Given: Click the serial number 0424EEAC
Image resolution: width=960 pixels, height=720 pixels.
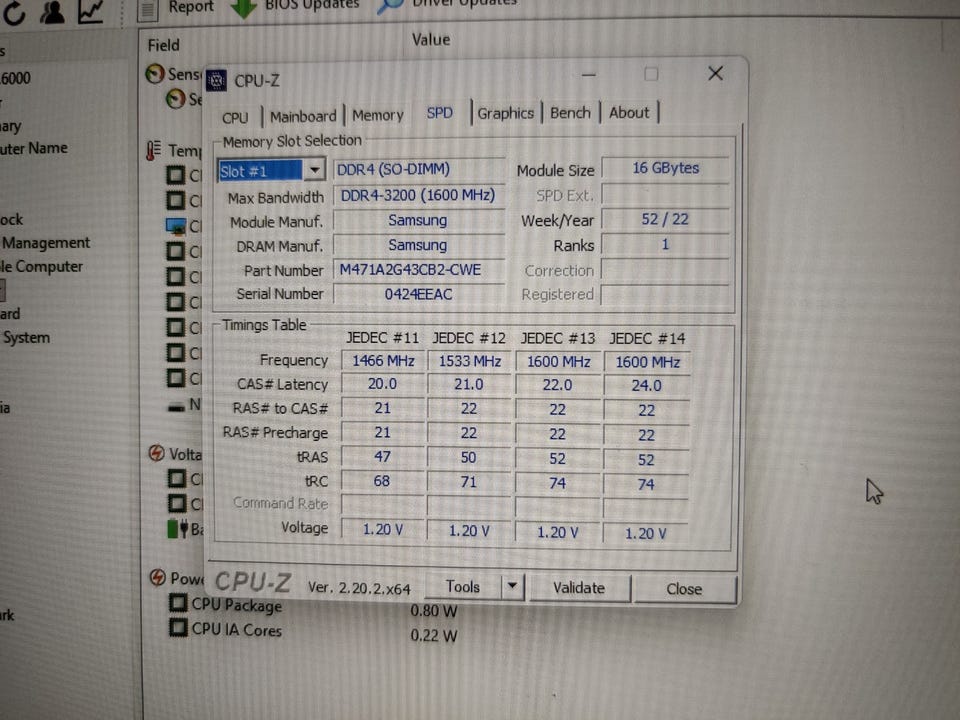Looking at the screenshot, I should click(x=418, y=294).
